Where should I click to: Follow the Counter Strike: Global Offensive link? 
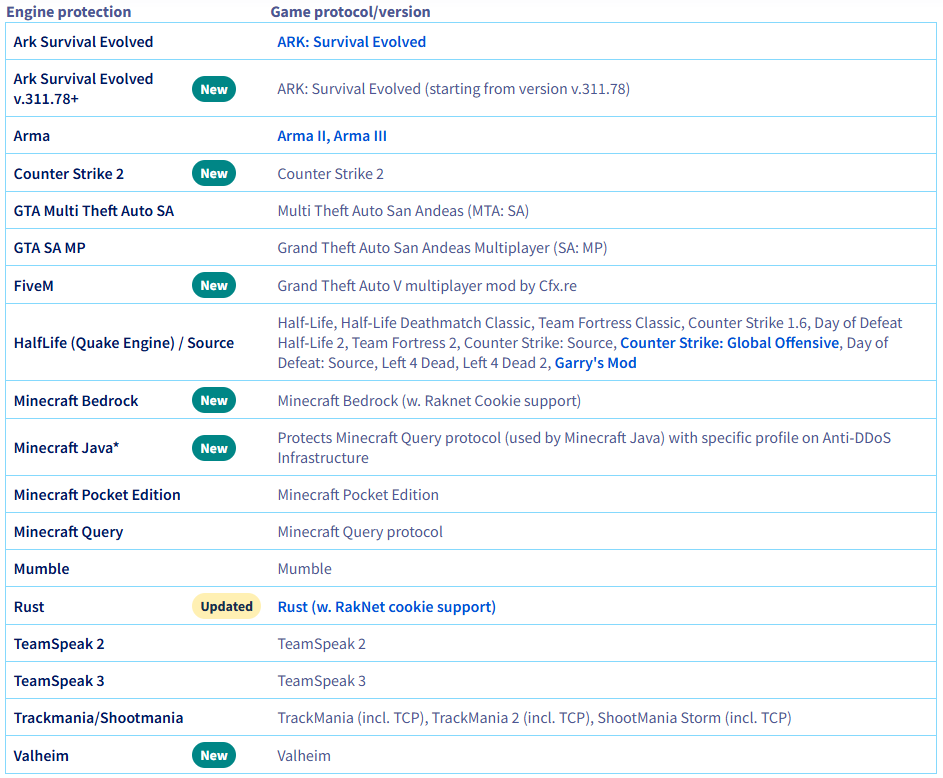(x=730, y=343)
